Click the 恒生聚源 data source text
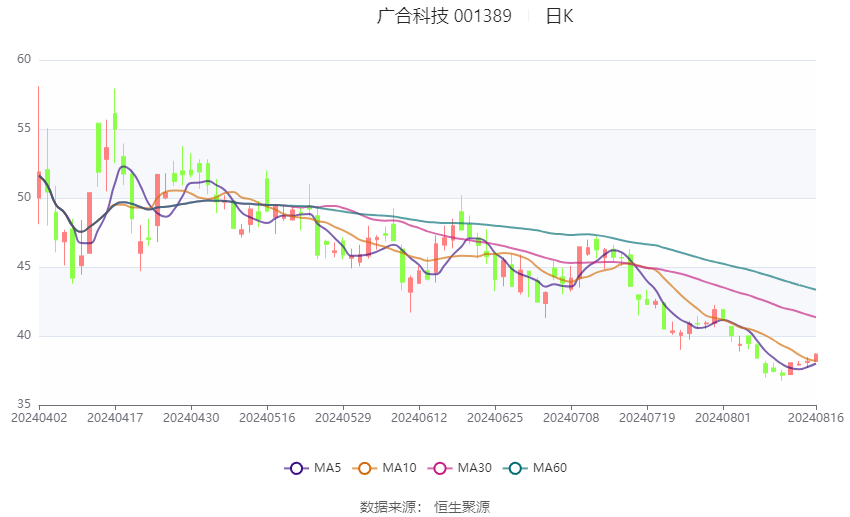The width and height of the screenshot is (850, 517). [461, 507]
